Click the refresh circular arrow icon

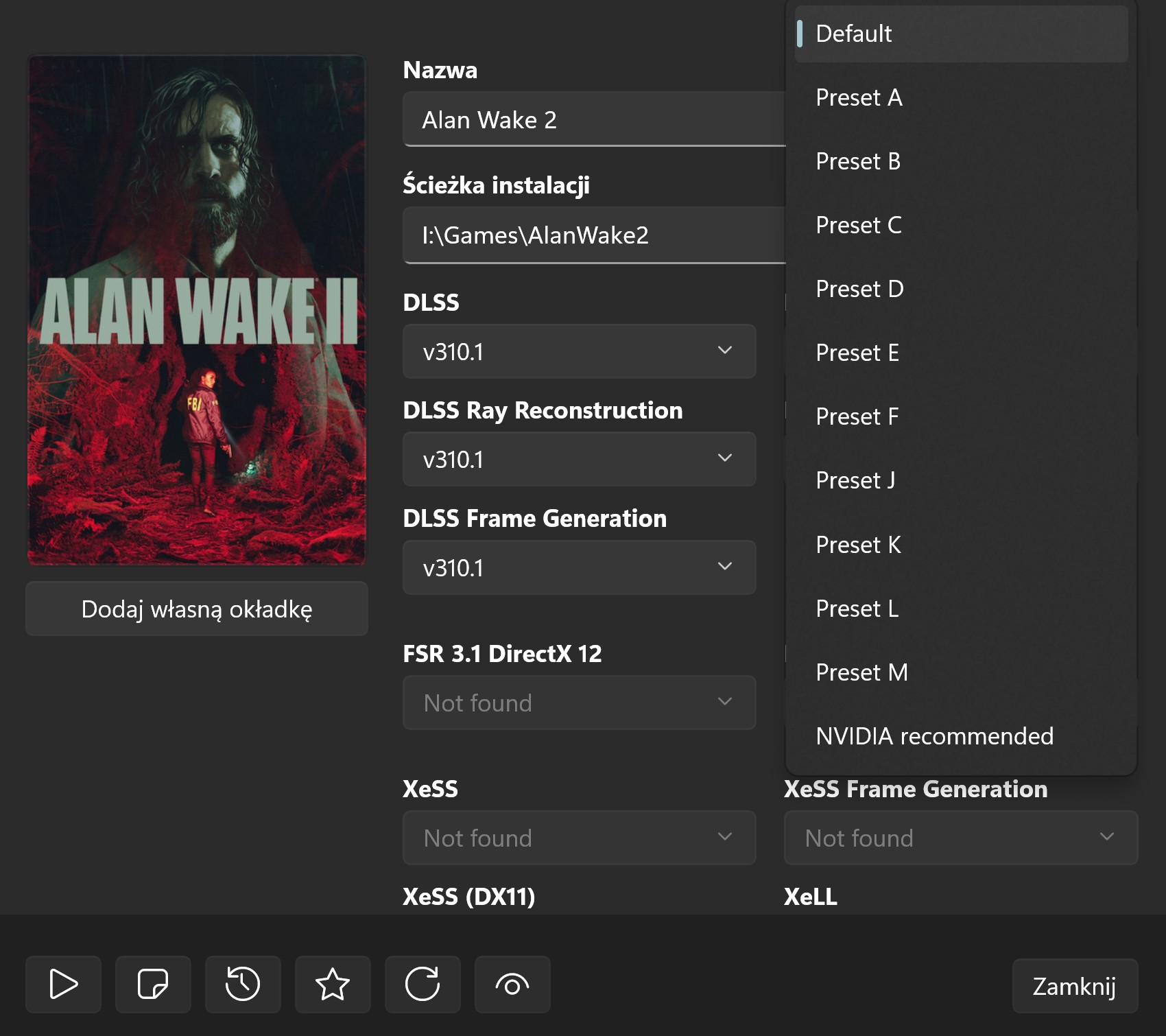(x=423, y=985)
